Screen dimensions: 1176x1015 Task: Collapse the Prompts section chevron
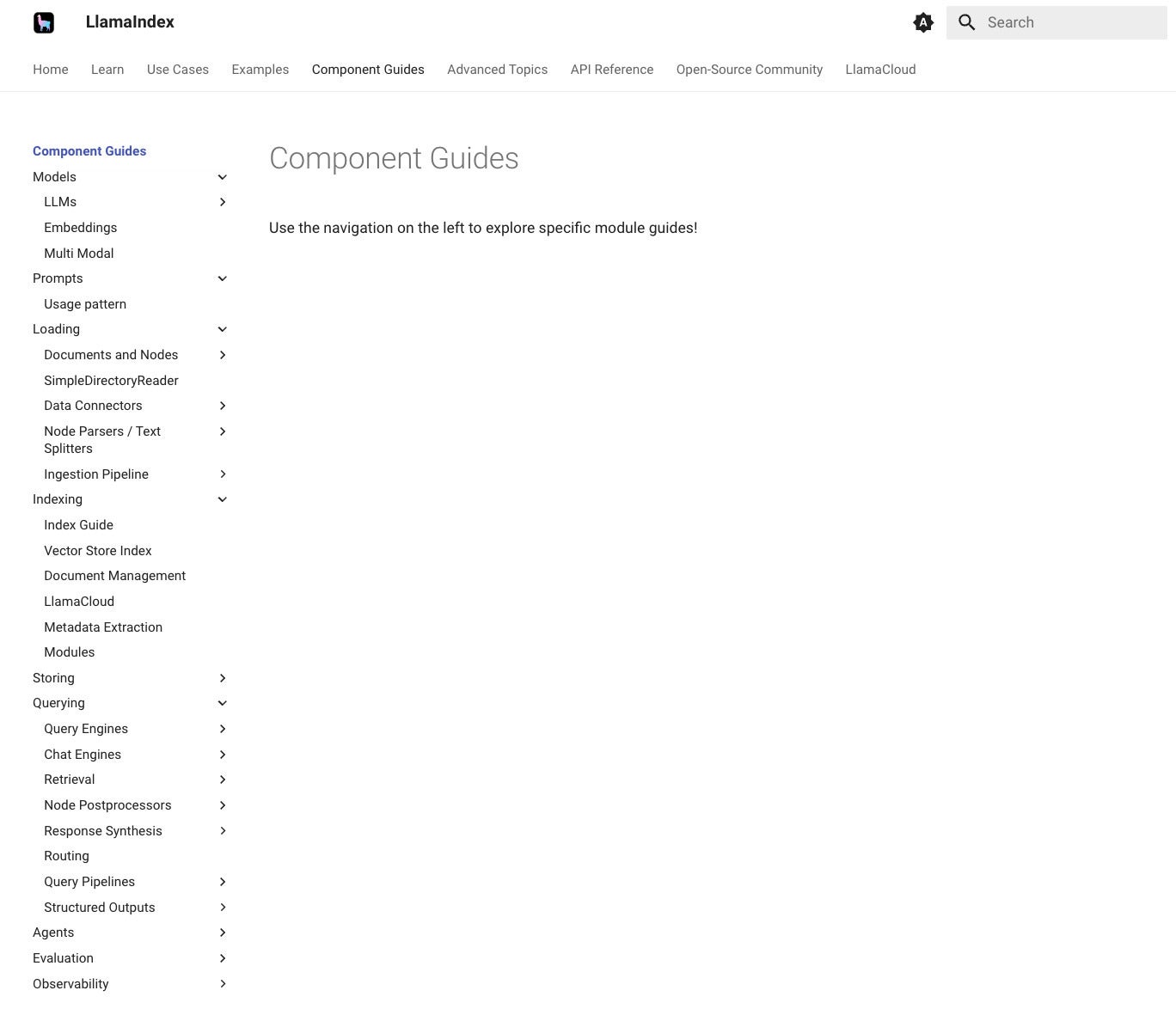[223, 278]
